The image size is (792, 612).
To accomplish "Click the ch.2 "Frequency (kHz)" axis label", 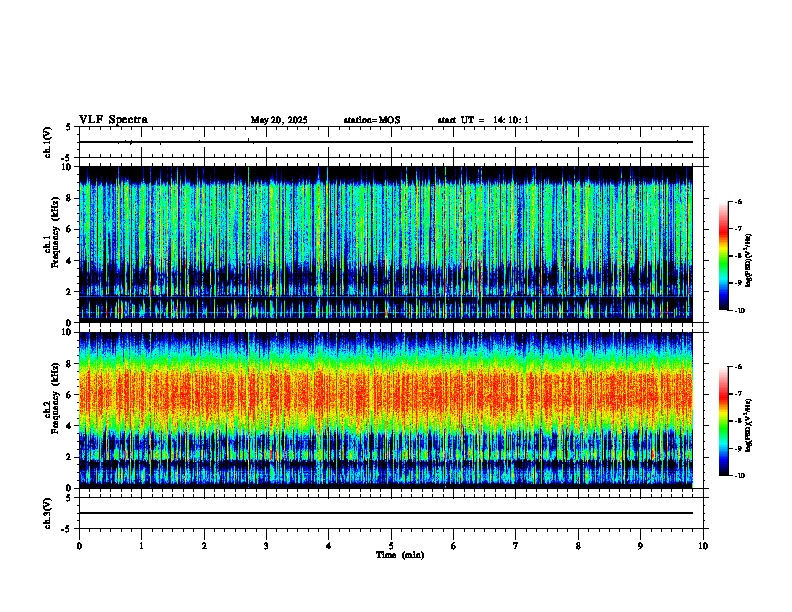I will coord(55,398).
